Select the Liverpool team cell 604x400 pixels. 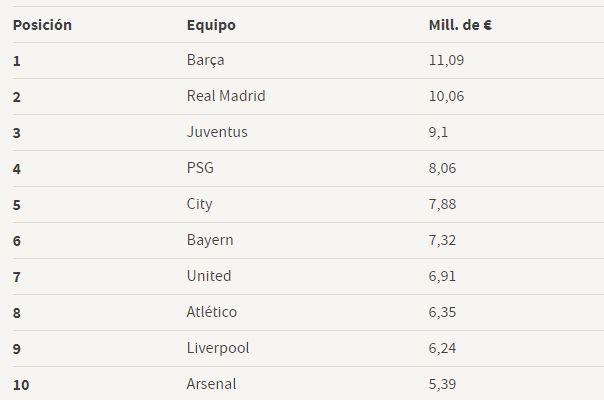click(x=218, y=348)
